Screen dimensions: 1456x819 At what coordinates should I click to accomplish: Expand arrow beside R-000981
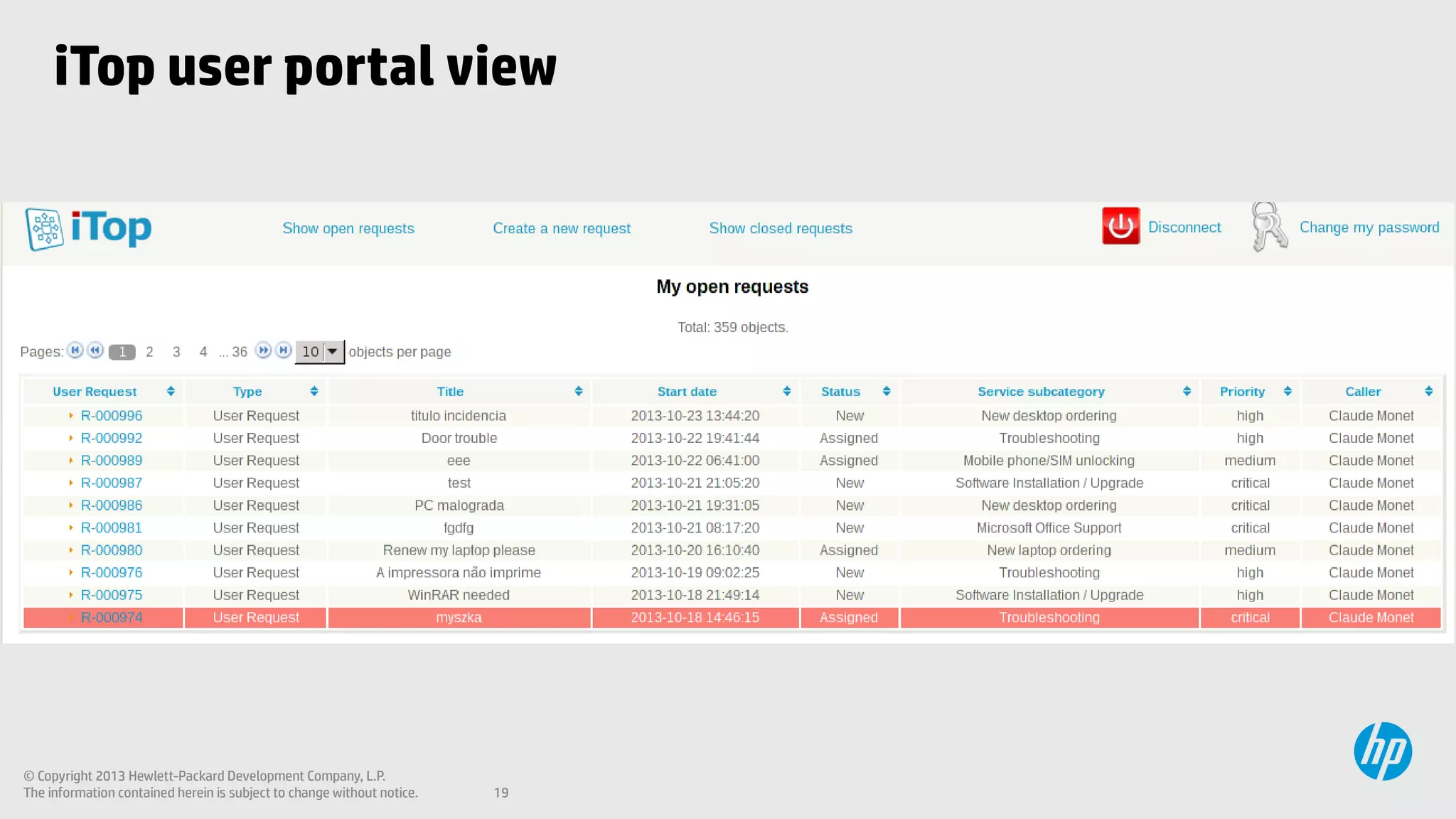click(71, 528)
